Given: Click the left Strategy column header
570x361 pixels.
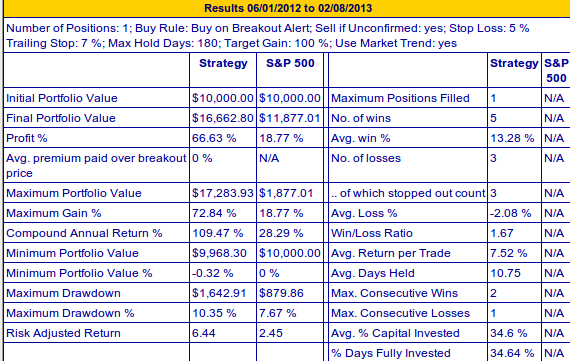Looking at the screenshot, I should pos(223,63).
